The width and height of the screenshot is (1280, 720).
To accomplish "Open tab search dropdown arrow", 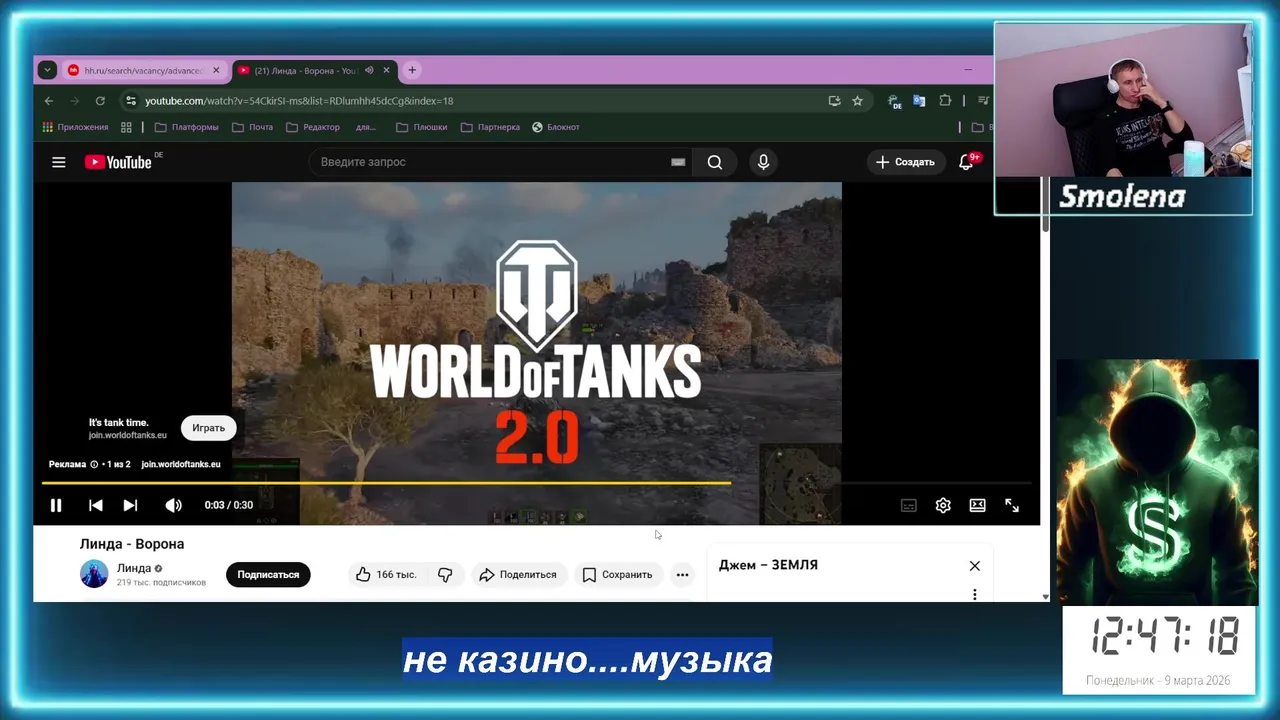I will (x=47, y=71).
